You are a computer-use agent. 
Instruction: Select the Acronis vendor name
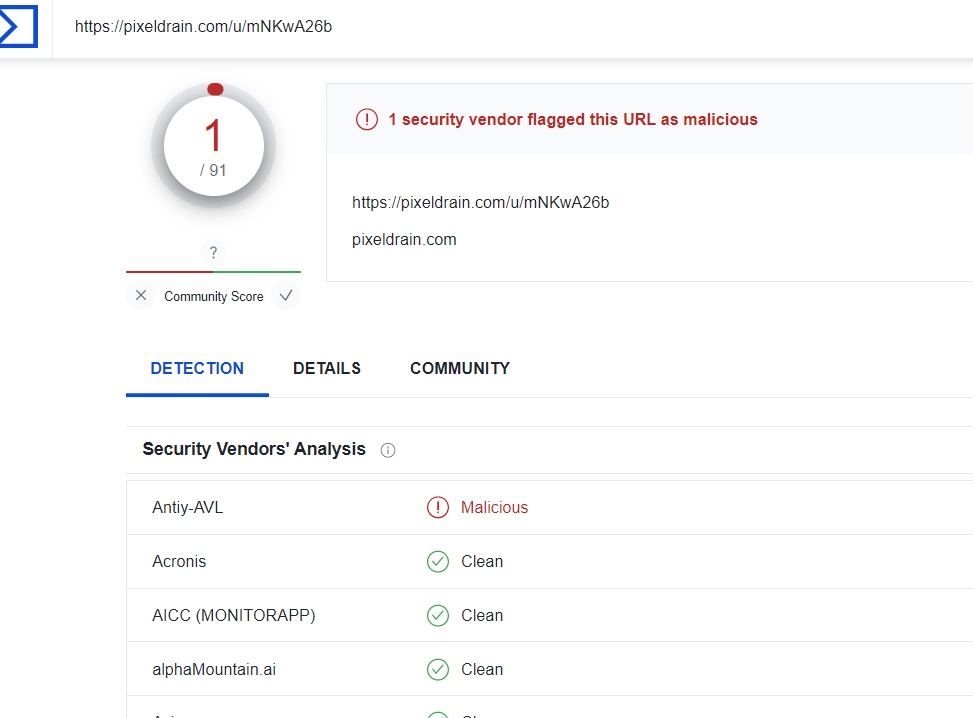click(179, 562)
